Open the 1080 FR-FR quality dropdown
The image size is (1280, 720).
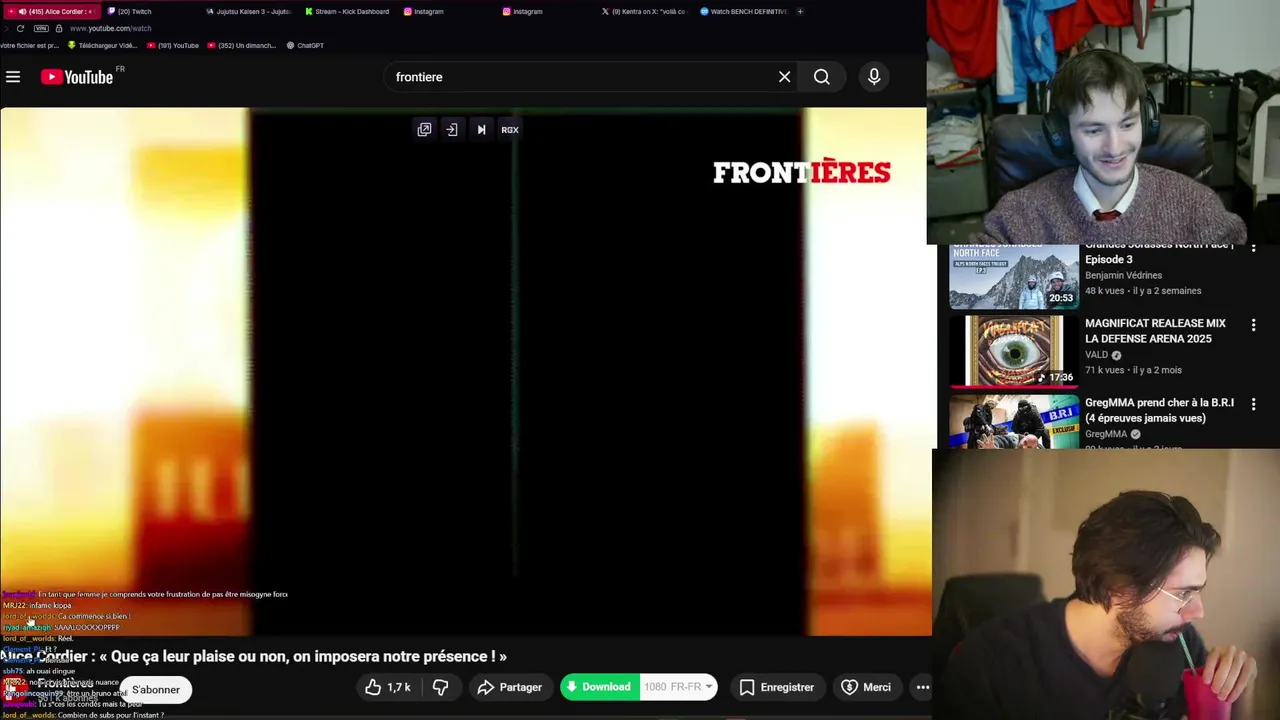point(678,687)
